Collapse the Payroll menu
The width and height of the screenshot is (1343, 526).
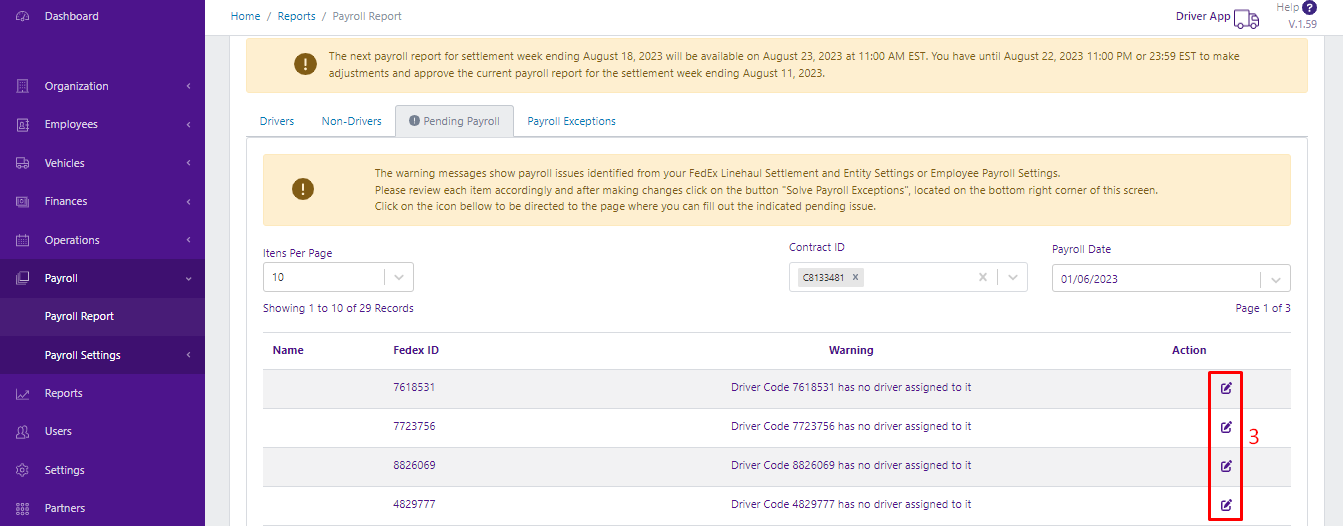pyautogui.click(x=189, y=278)
